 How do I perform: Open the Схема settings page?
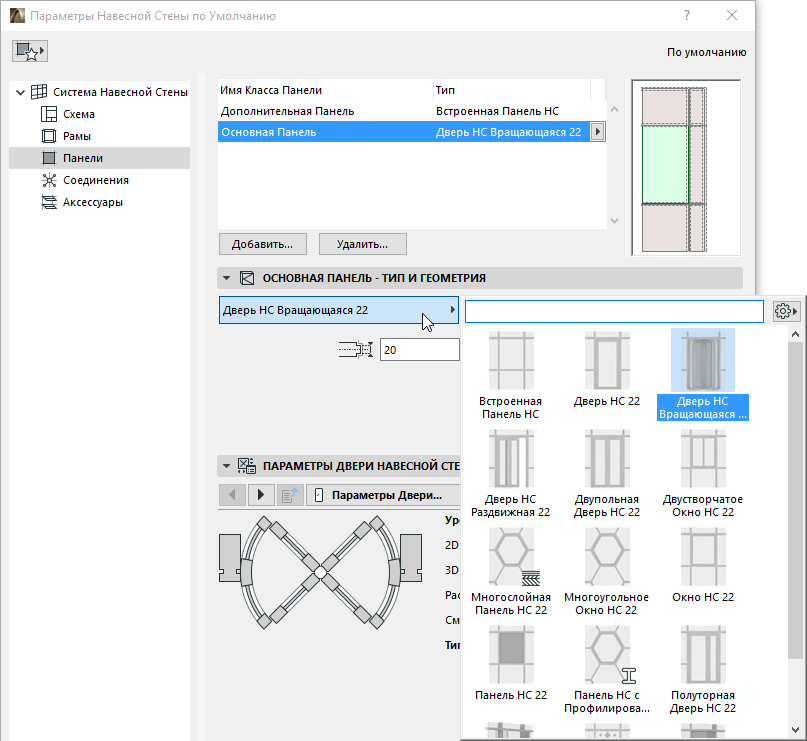coord(79,114)
